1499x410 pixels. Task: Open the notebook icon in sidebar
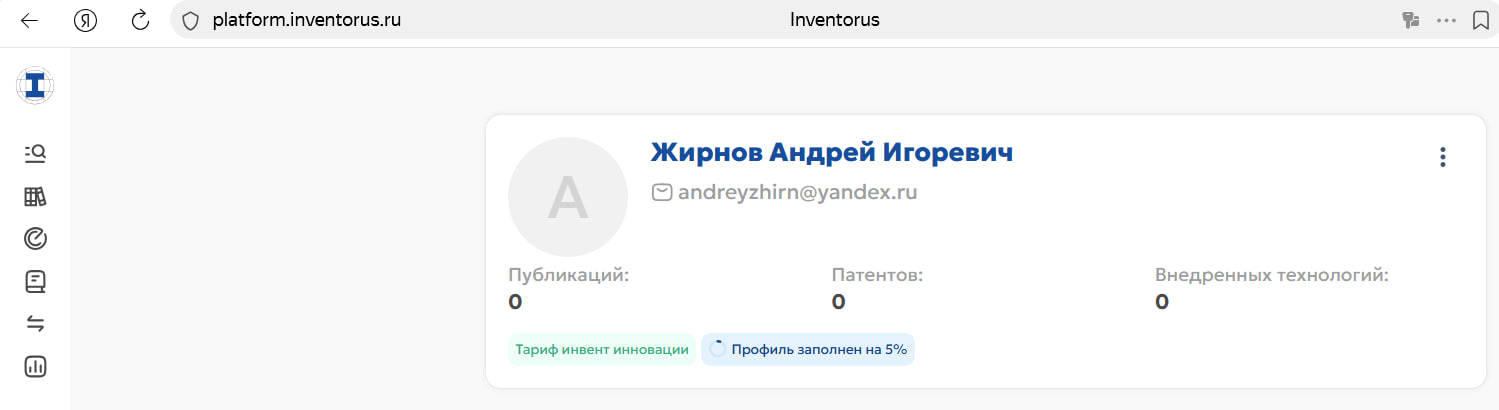coord(35,281)
